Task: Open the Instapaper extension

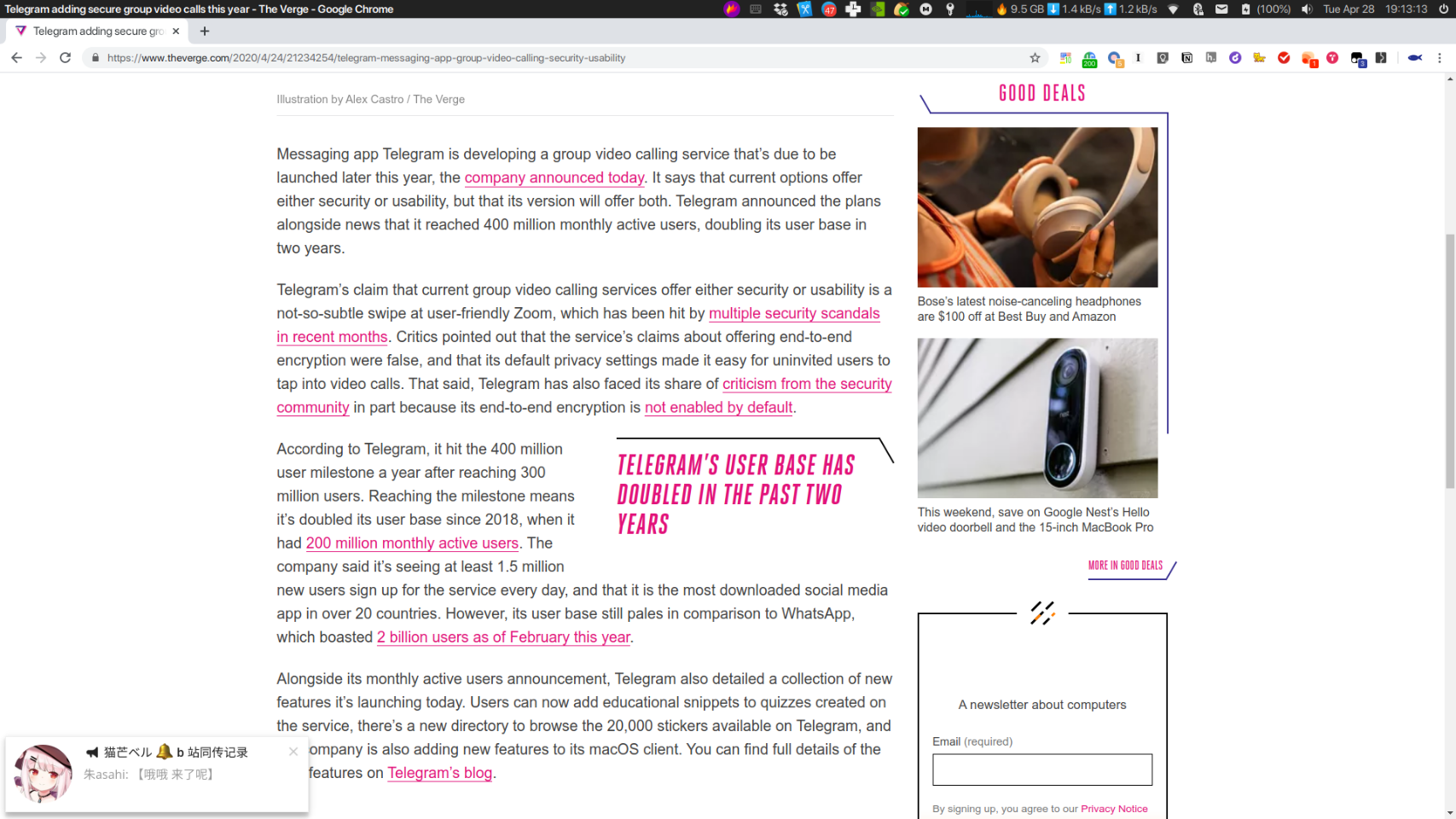Action: [x=1139, y=58]
